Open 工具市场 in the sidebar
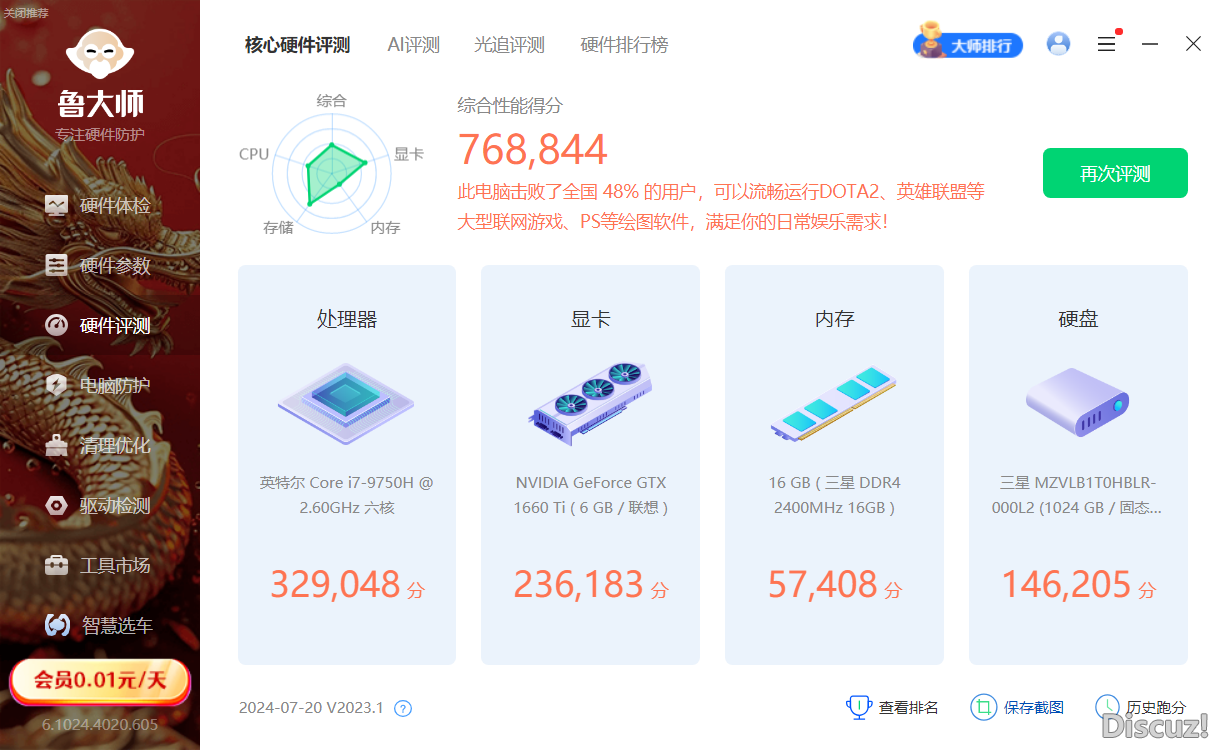Screen dimensions: 1225x750 pyautogui.click(x=98, y=566)
